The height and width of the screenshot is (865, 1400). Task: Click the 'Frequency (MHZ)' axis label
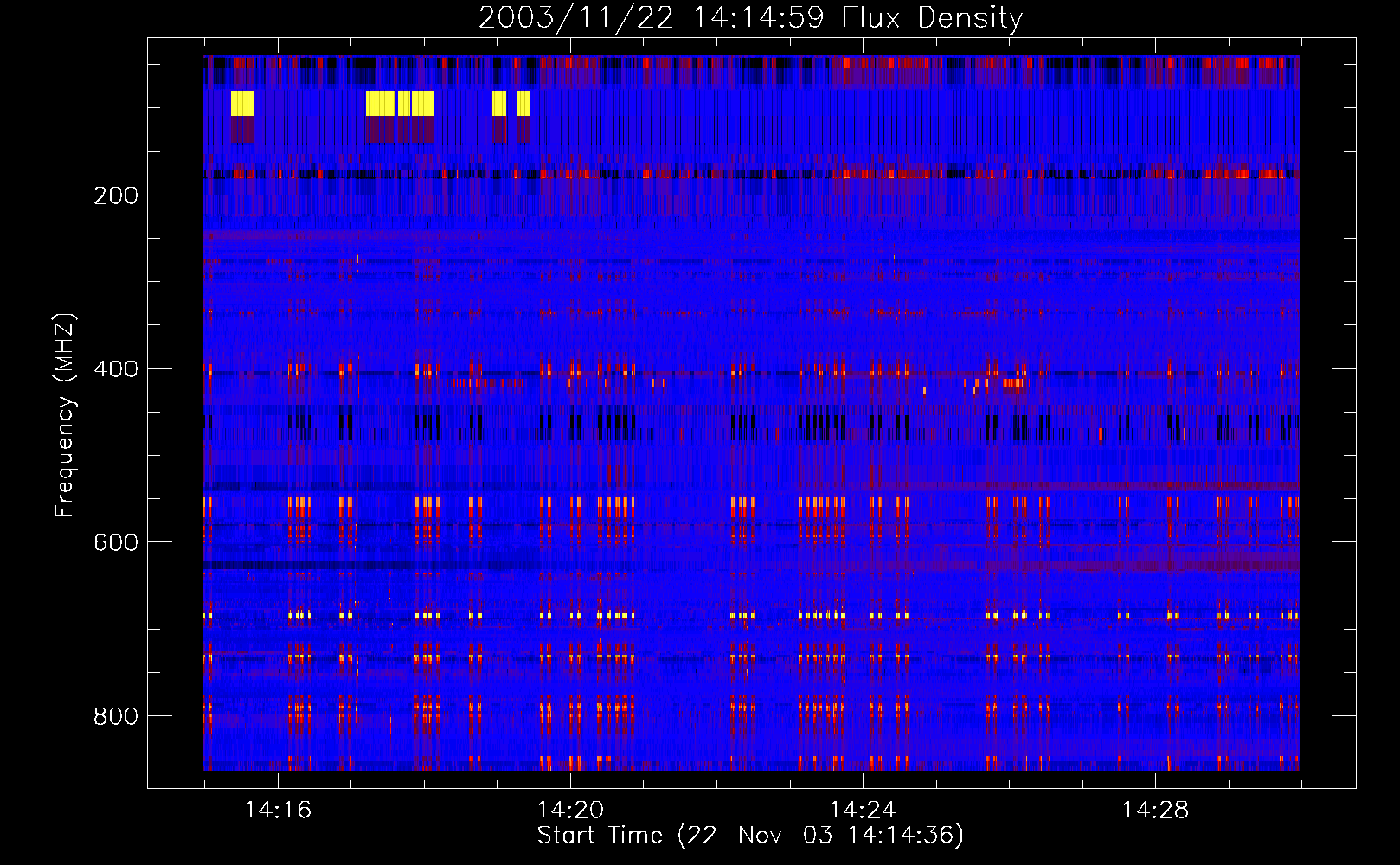(x=65, y=415)
